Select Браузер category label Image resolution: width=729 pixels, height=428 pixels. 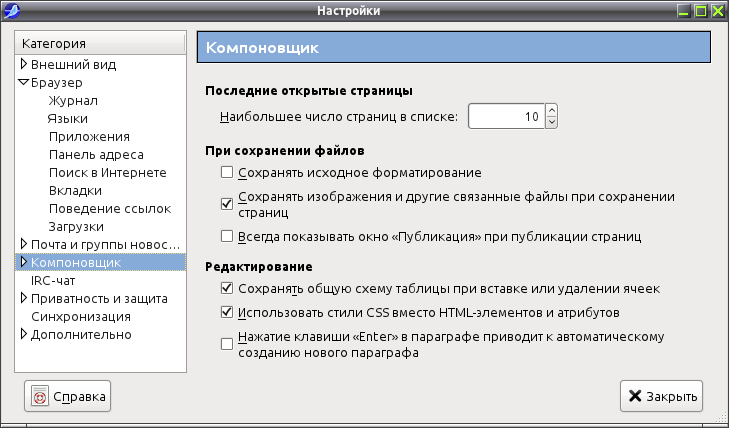point(57,82)
